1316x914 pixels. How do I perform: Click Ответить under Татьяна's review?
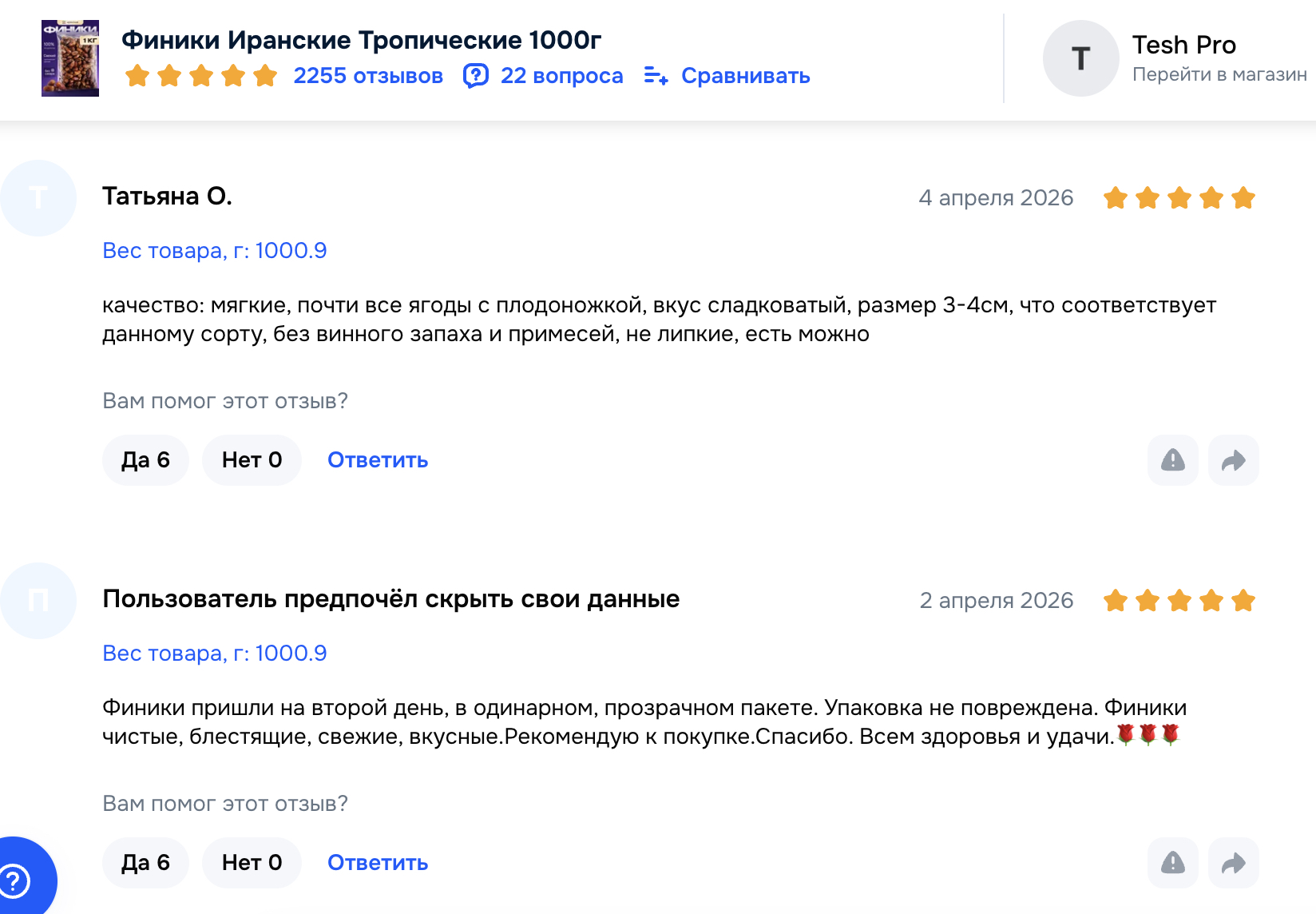point(378,460)
